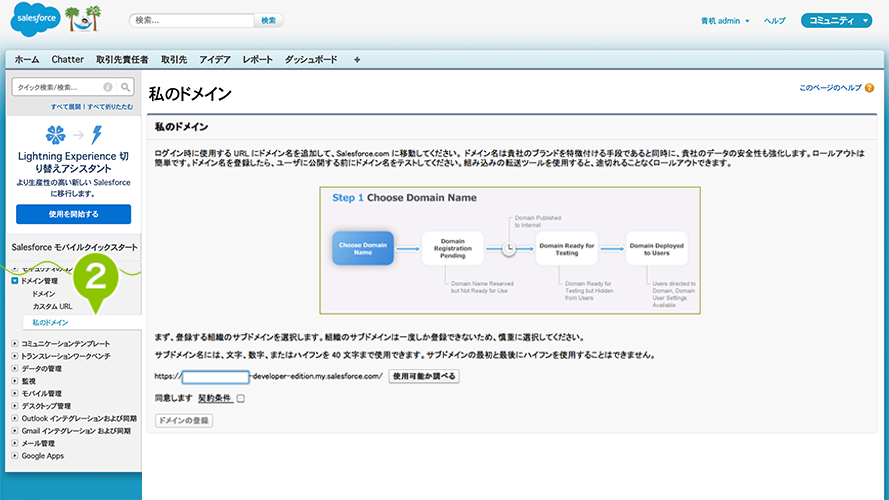Click the subdomain name input field

pos(215,377)
